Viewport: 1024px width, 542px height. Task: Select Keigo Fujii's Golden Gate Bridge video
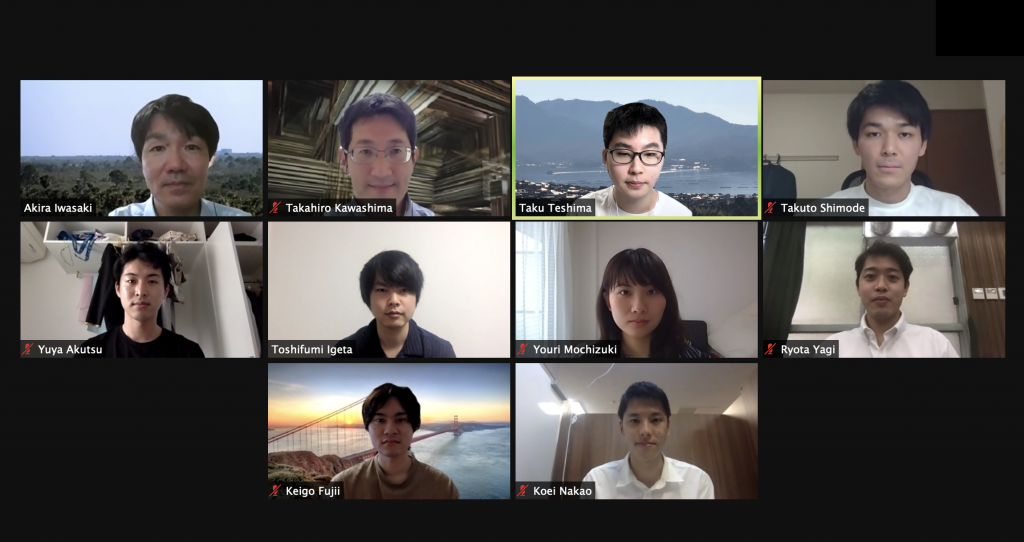pos(389,431)
